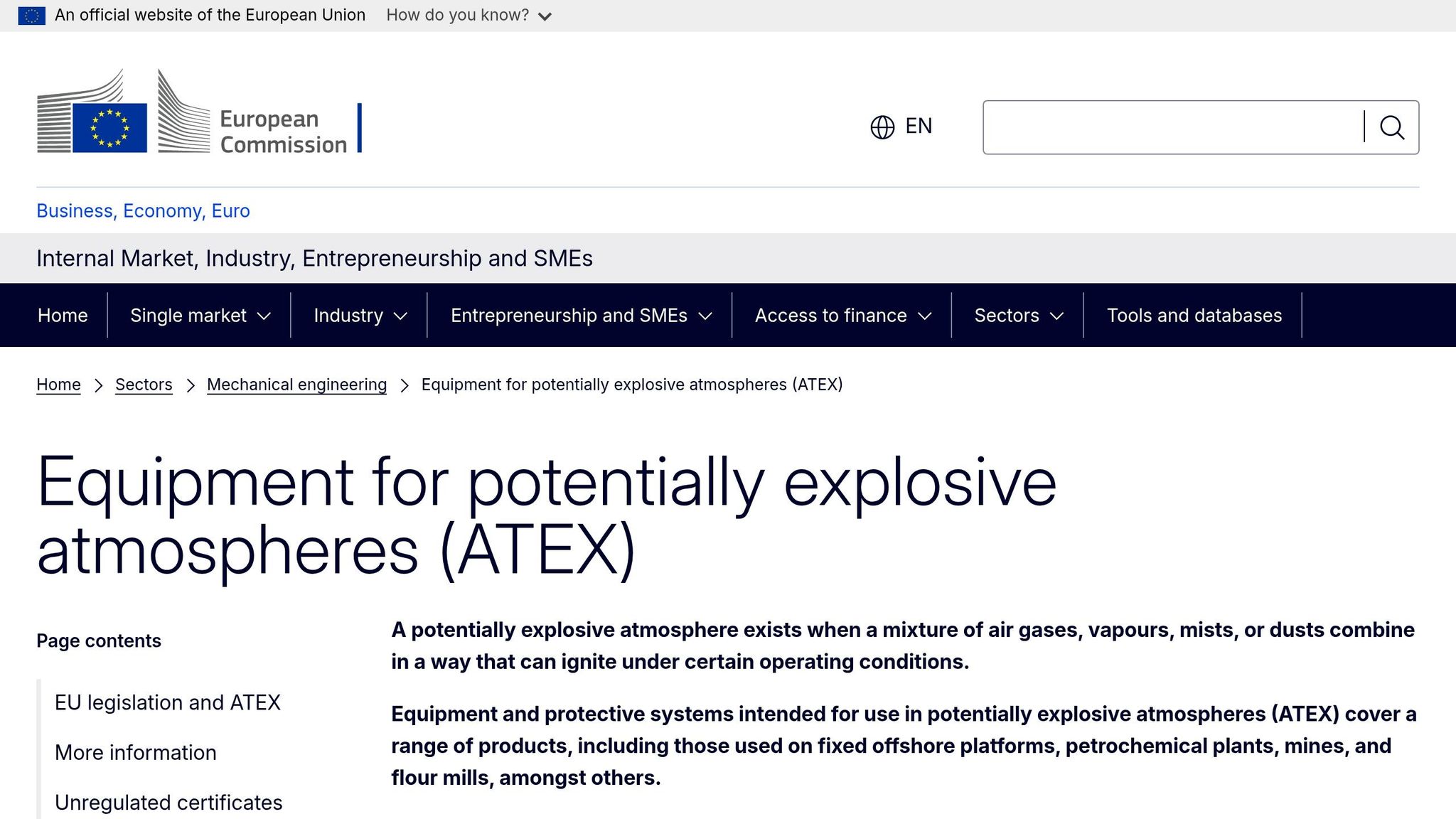Expand the Access to finance chevron
1456x819 pixels.
925,316
